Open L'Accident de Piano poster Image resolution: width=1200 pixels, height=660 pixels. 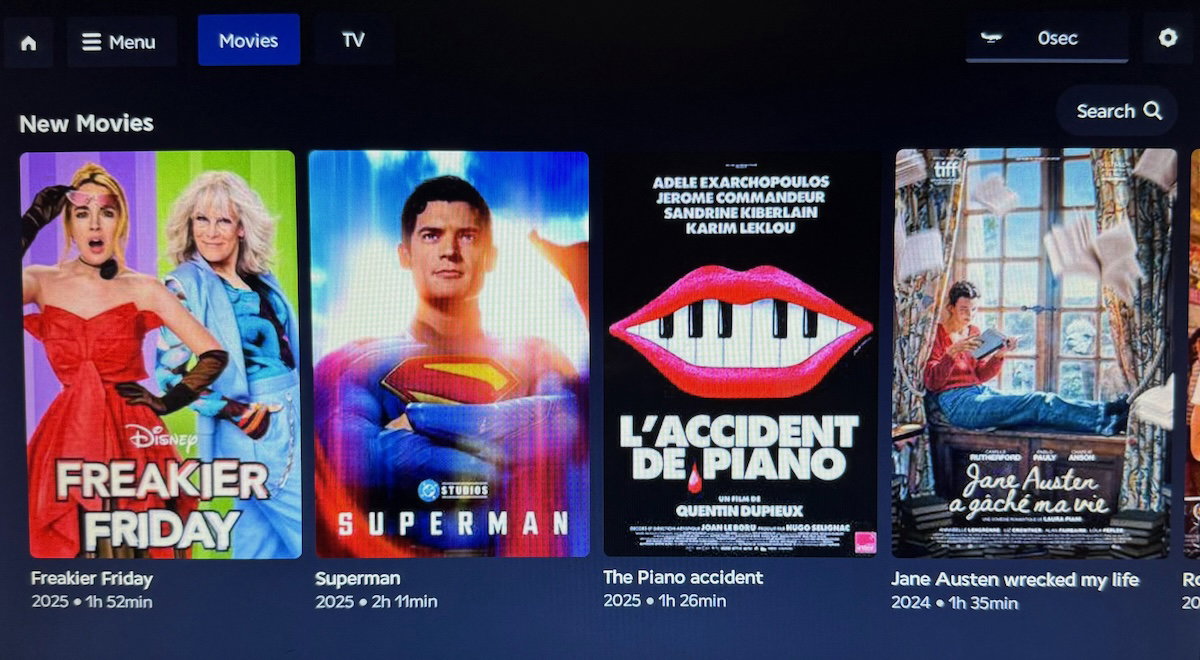pyautogui.click(x=740, y=354)
